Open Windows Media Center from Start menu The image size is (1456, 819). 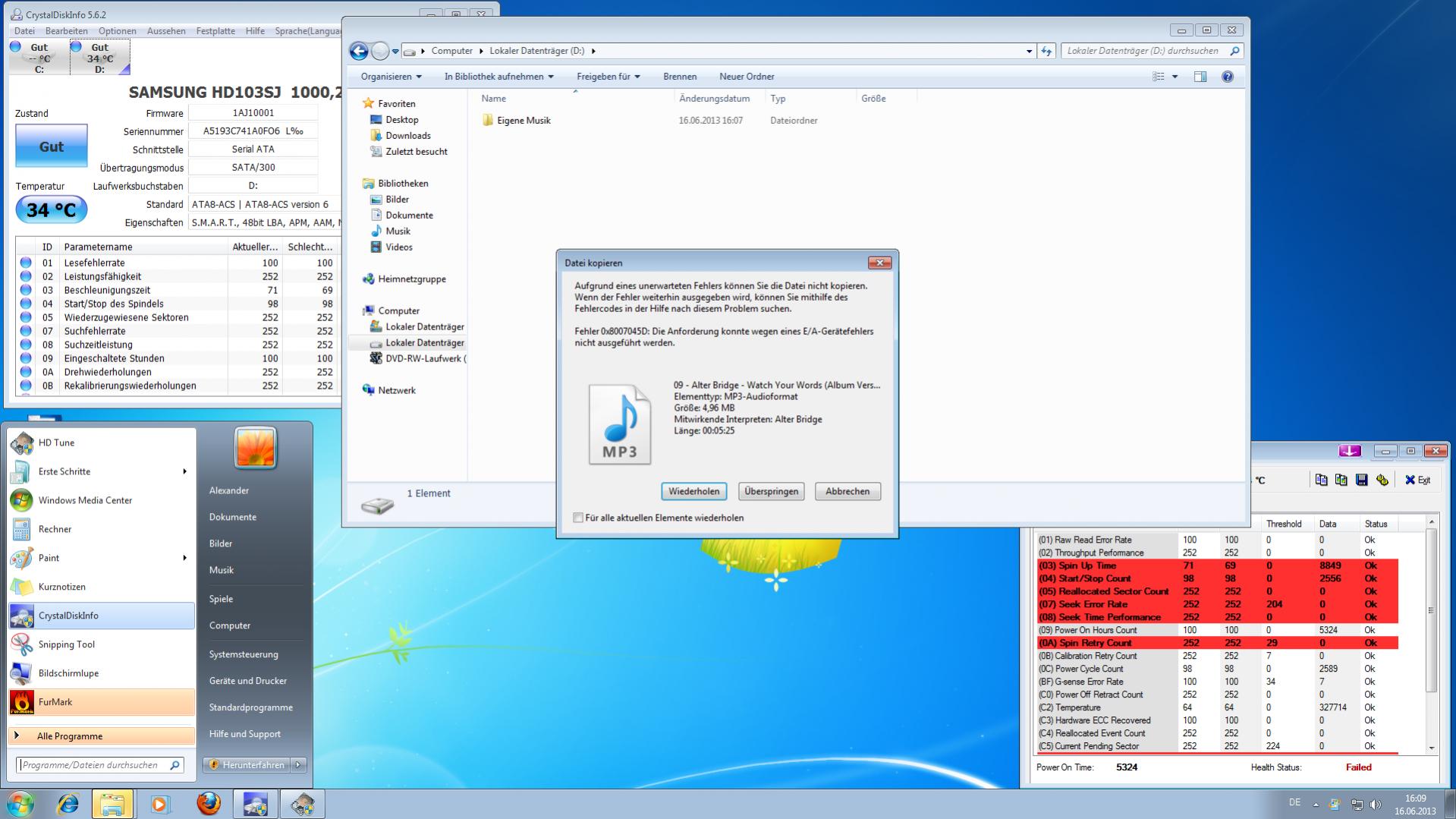101,500
